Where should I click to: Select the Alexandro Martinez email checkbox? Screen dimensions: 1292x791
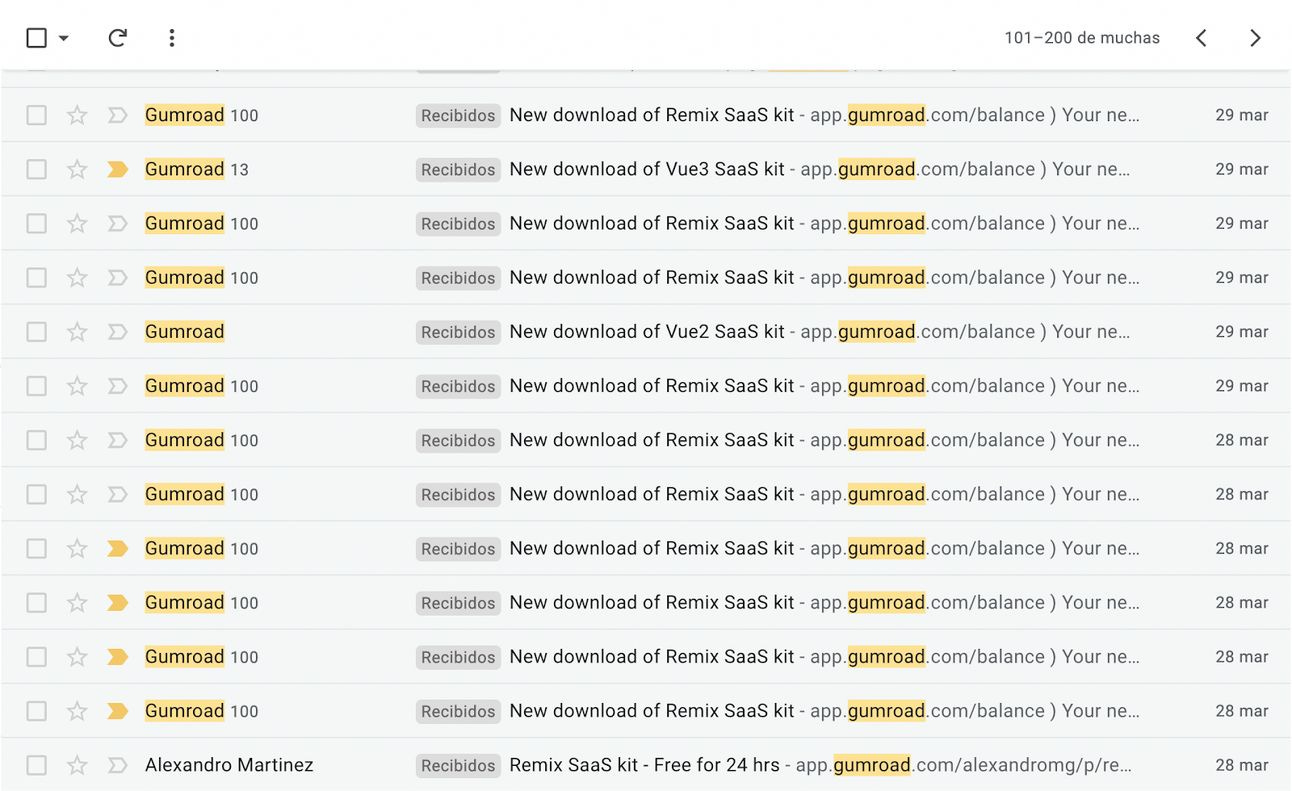(x=36, y=765)
